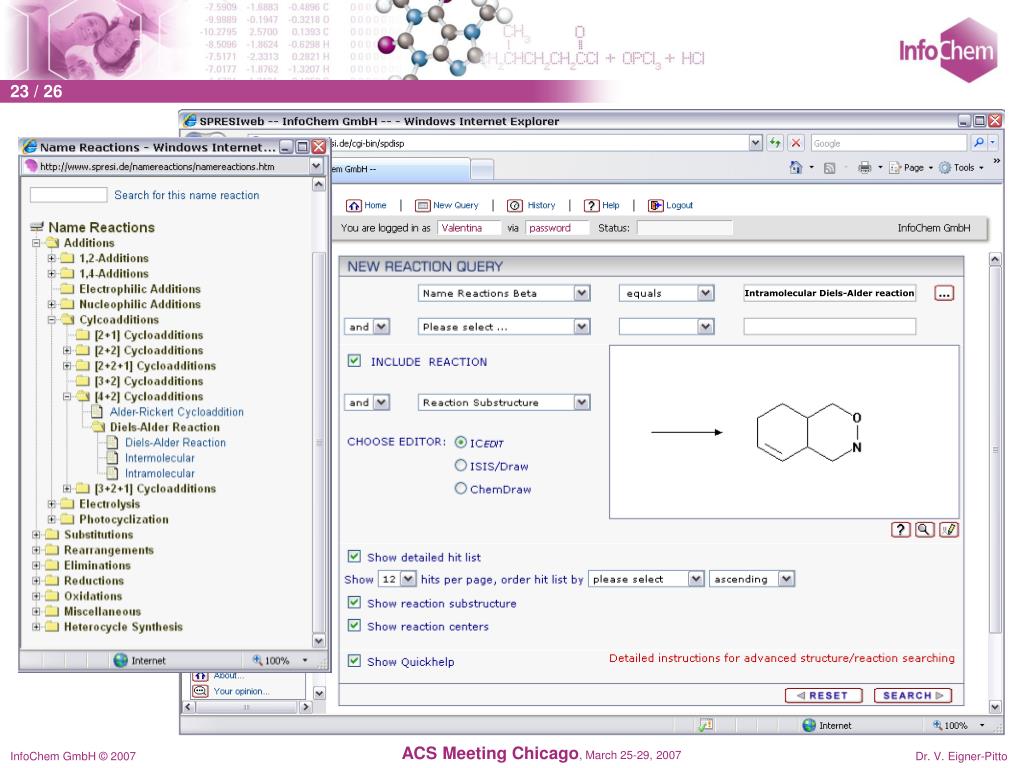This screenshot has width=1024, height=768.
Task: Click the Help navigation link
Action: (x=611, y=205)
